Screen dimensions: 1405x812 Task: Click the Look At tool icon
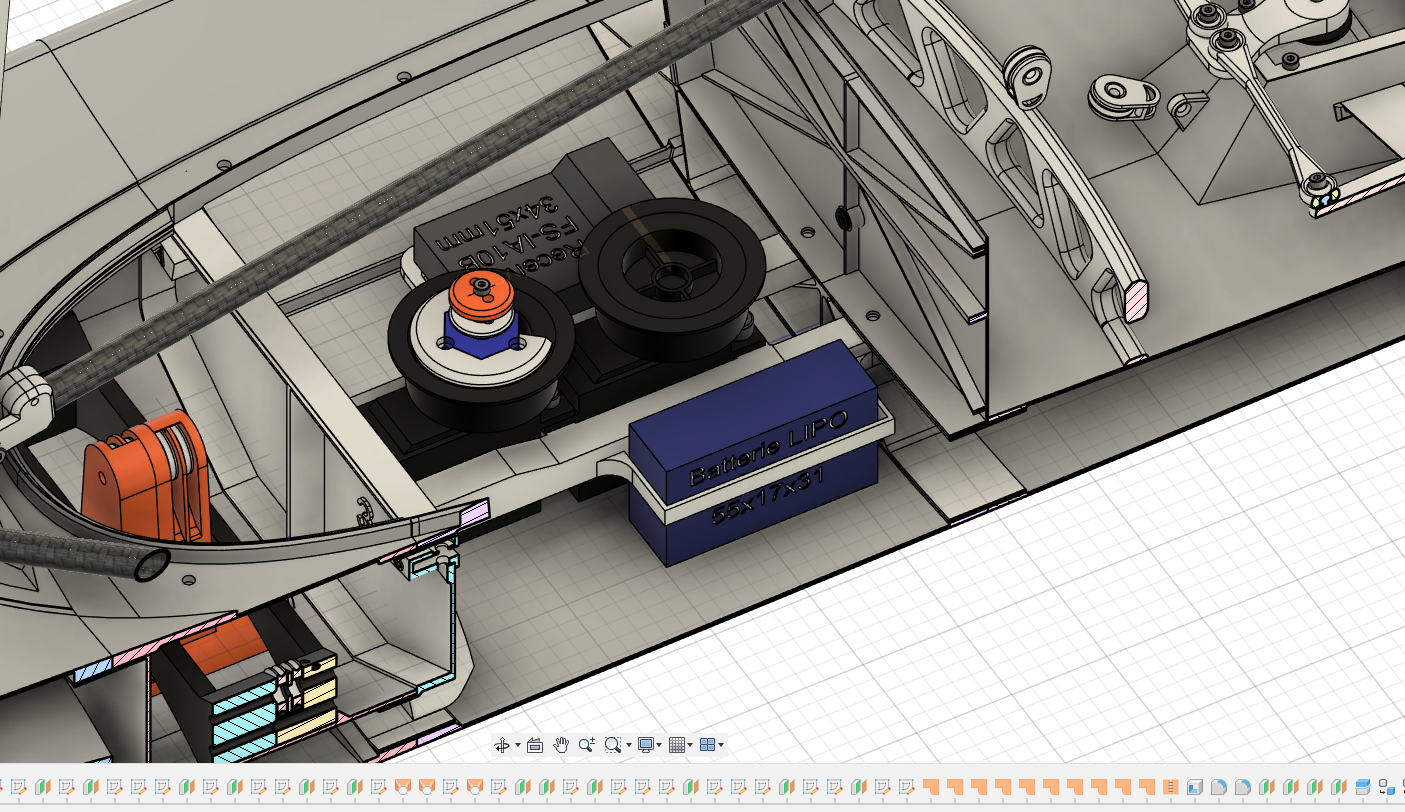tap(534, 745)
